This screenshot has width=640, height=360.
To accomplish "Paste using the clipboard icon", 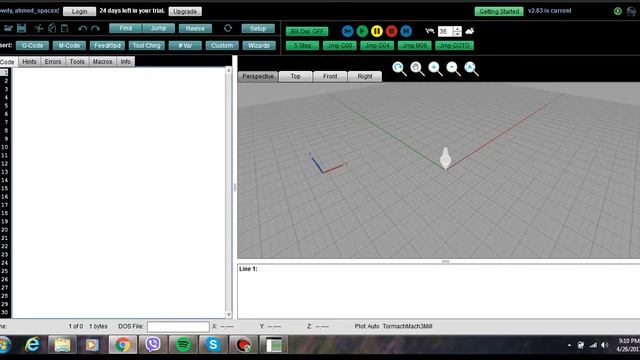I will 64,28.
